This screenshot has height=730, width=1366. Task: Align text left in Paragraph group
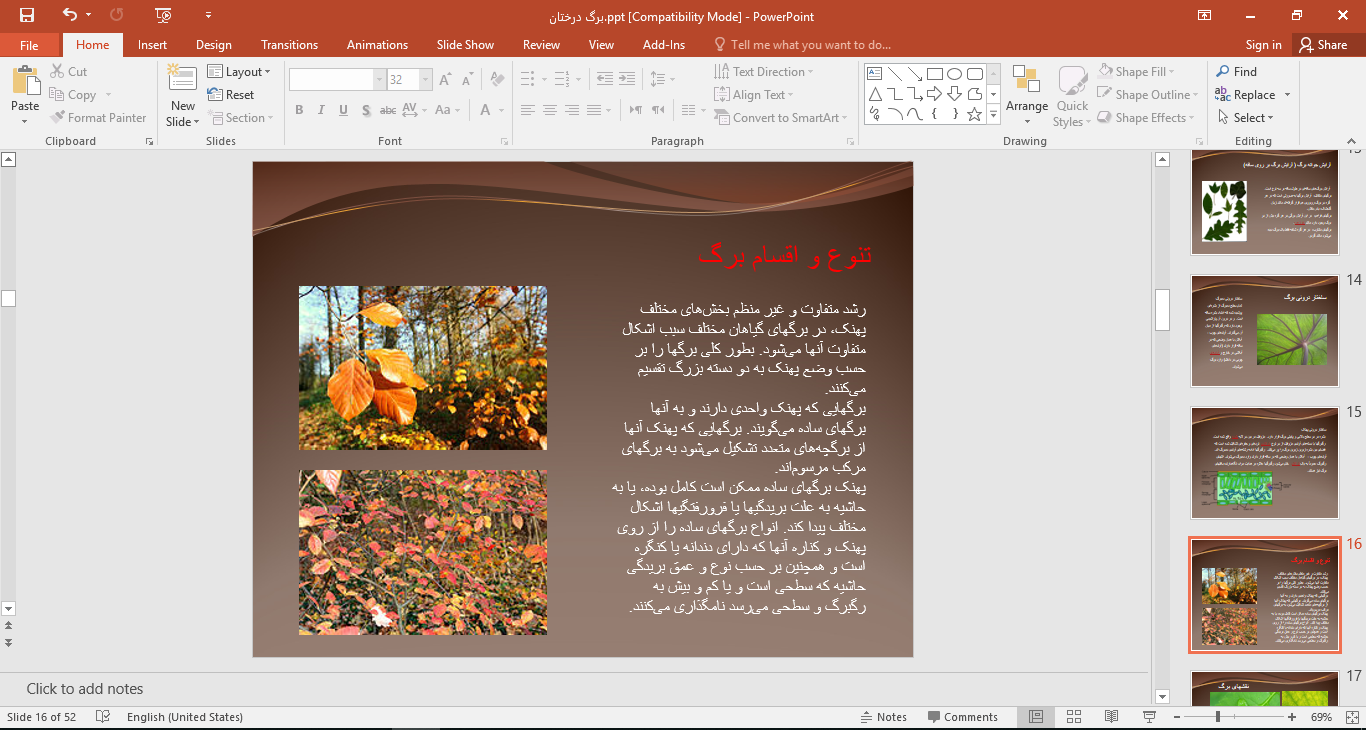point(527,110)
